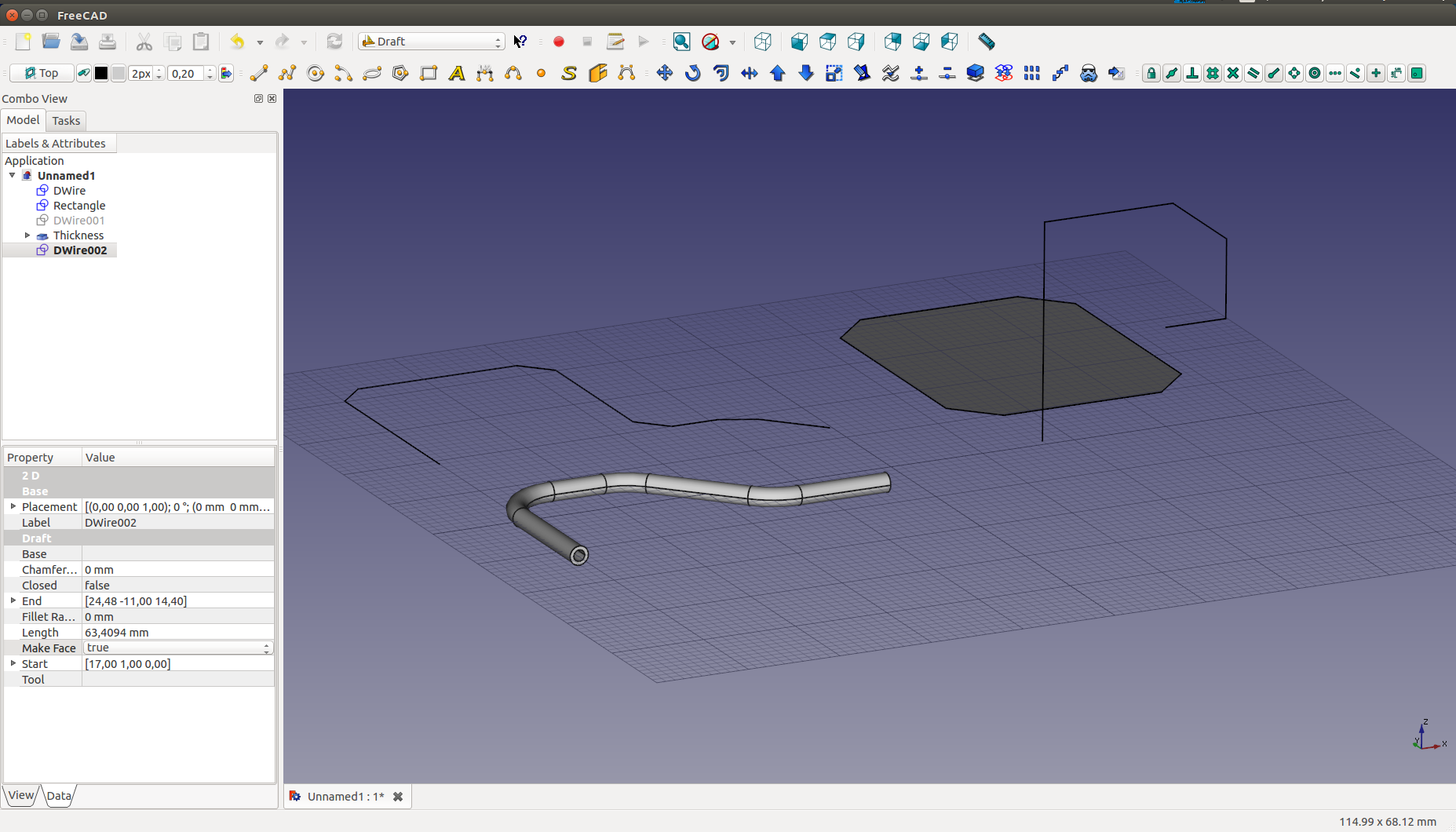Click the Draft Rotate tool

click(692, 73)
